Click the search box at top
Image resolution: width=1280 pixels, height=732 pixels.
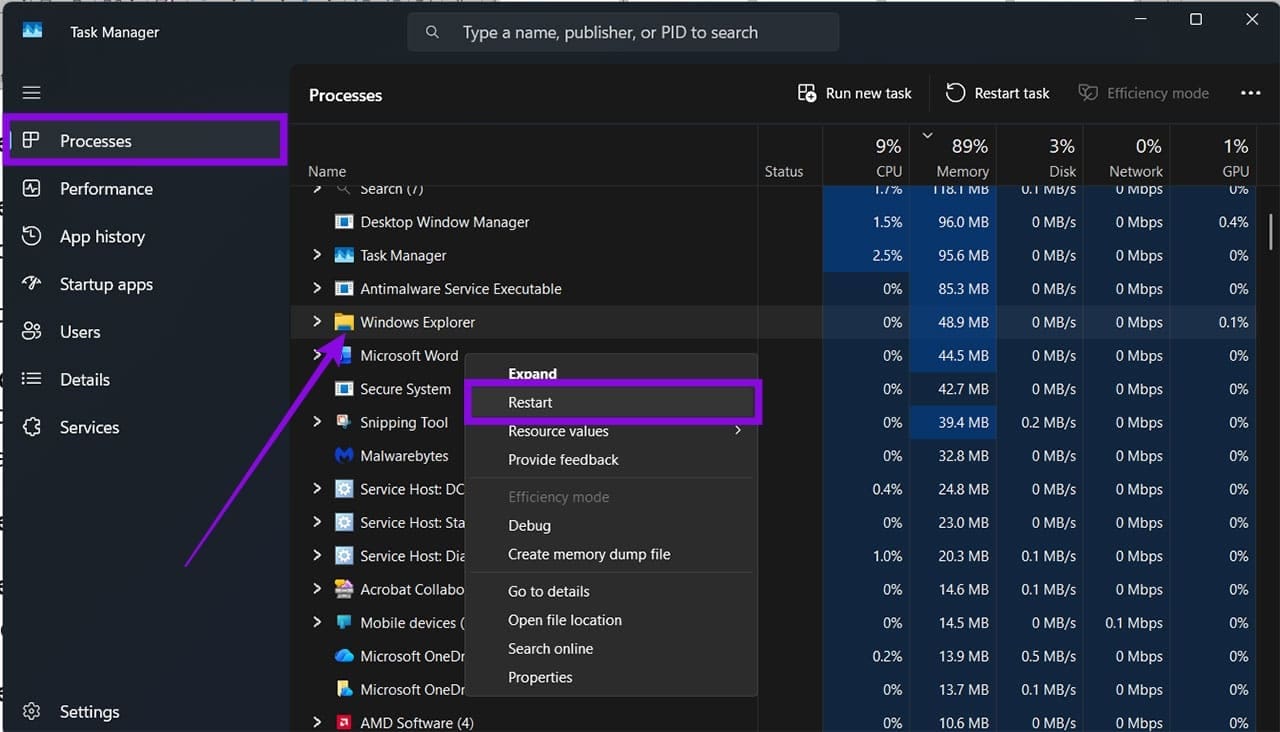tap(623, 32)
